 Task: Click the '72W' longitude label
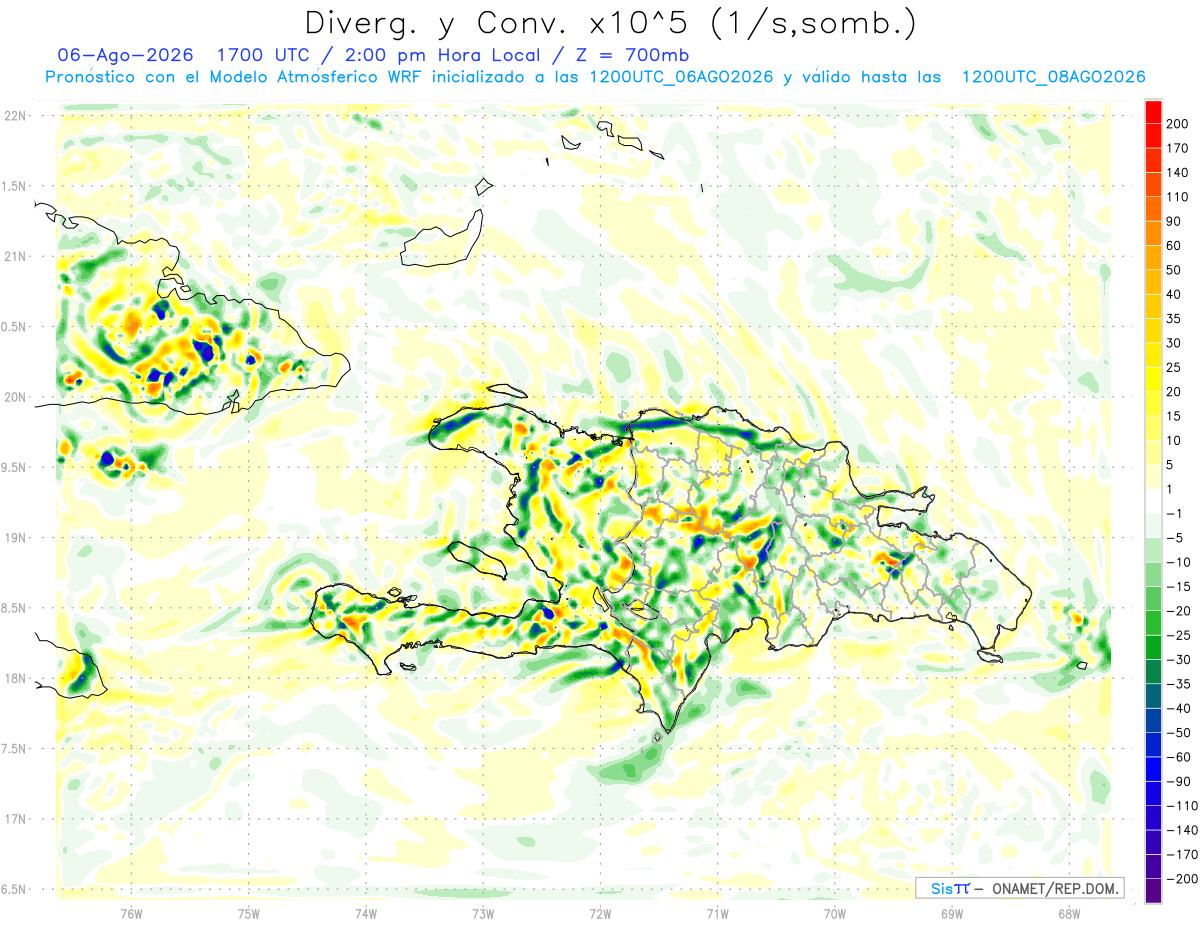pyautogui.click(x=600, y=913)
